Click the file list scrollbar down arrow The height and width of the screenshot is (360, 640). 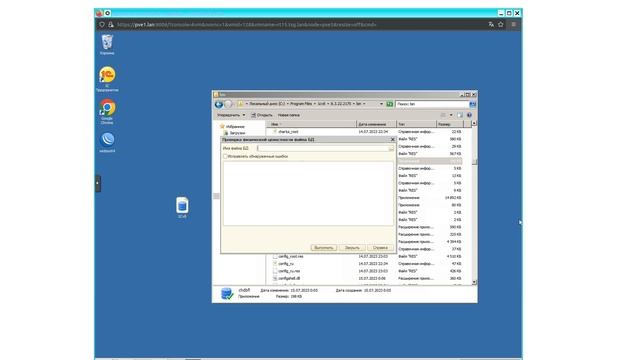(474, 282)
